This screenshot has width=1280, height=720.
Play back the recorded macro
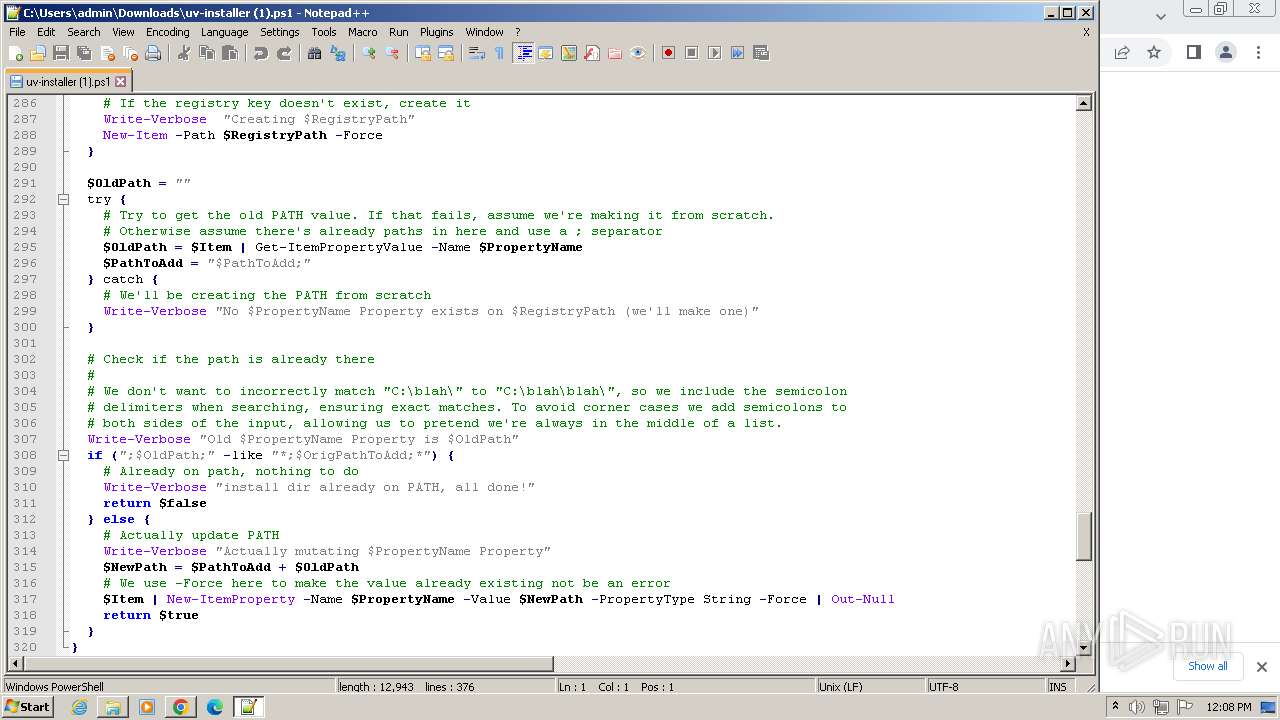point(714,53)
